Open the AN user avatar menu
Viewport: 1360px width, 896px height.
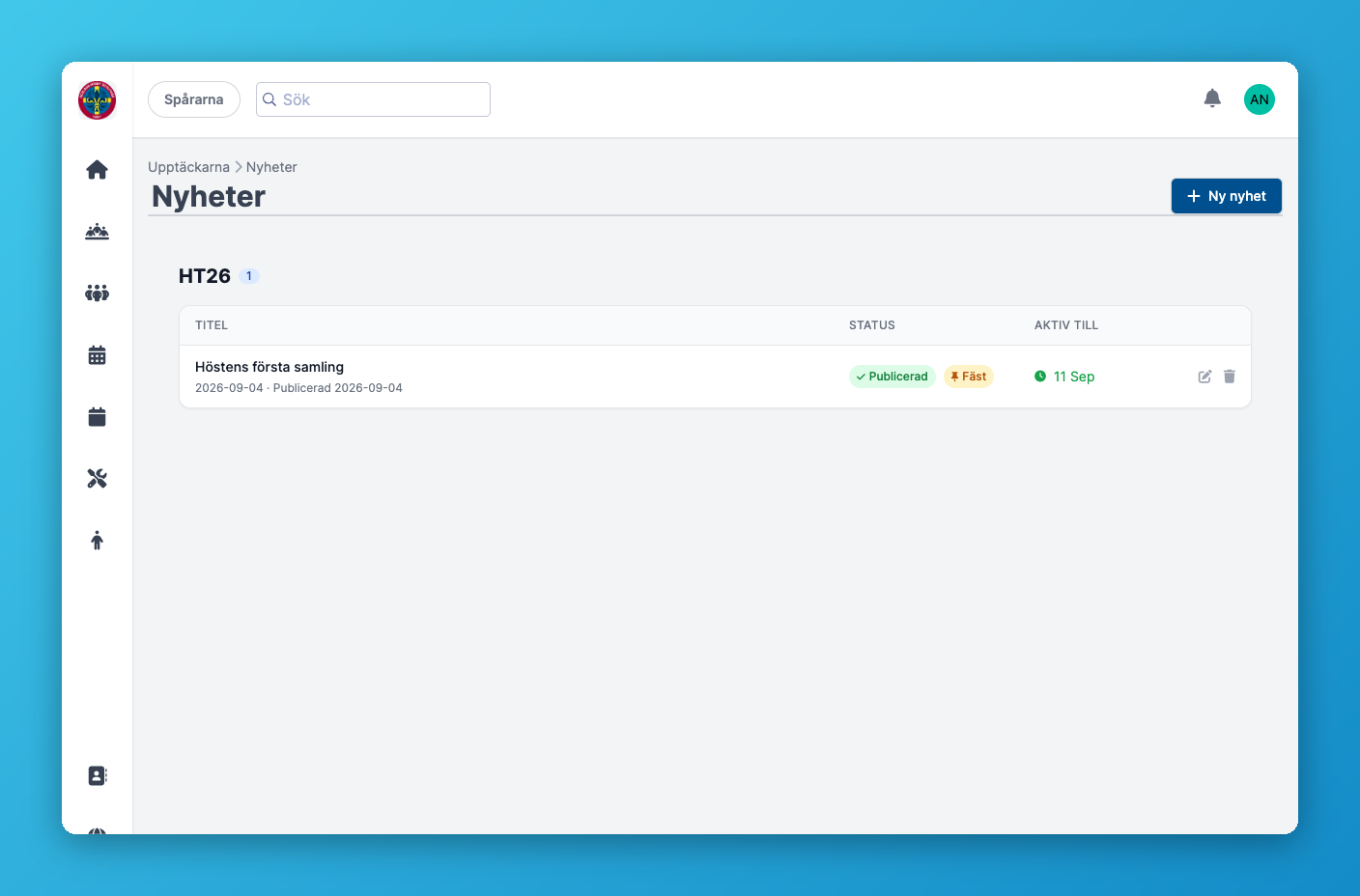coord(1260,99)
